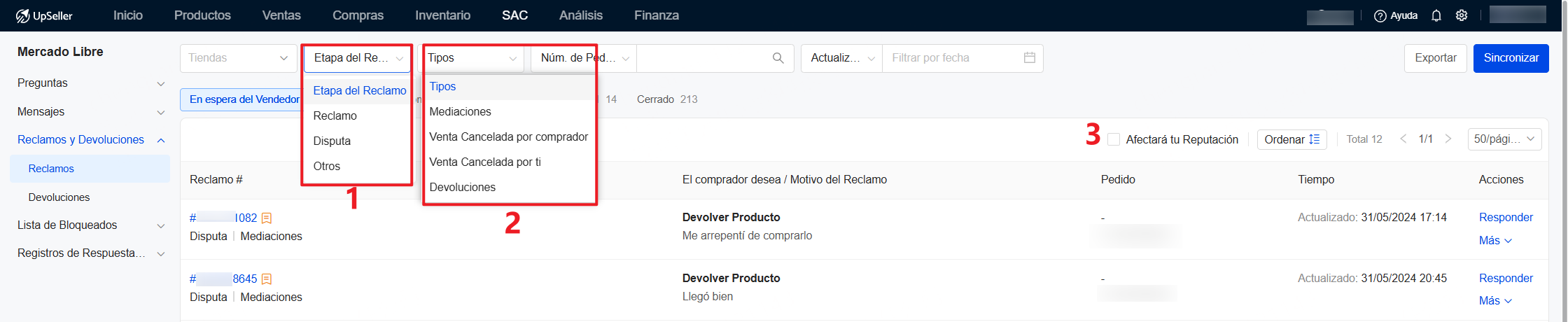Click note icon beside claim ending 1082
The width and height of the screenshot is (1568, 322).
tap(267, 218)
